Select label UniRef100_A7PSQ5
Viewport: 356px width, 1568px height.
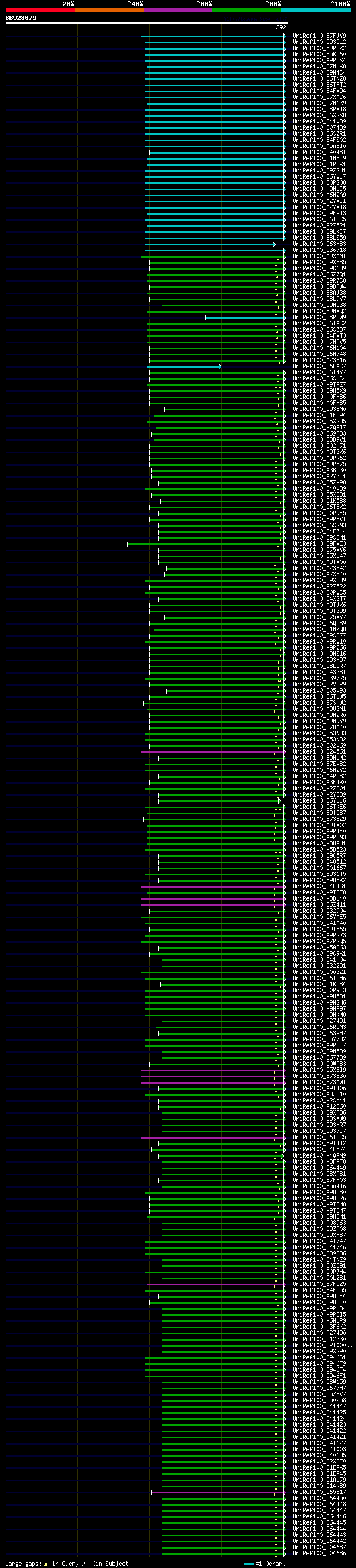pyautogui.click(x=319, y=942)
